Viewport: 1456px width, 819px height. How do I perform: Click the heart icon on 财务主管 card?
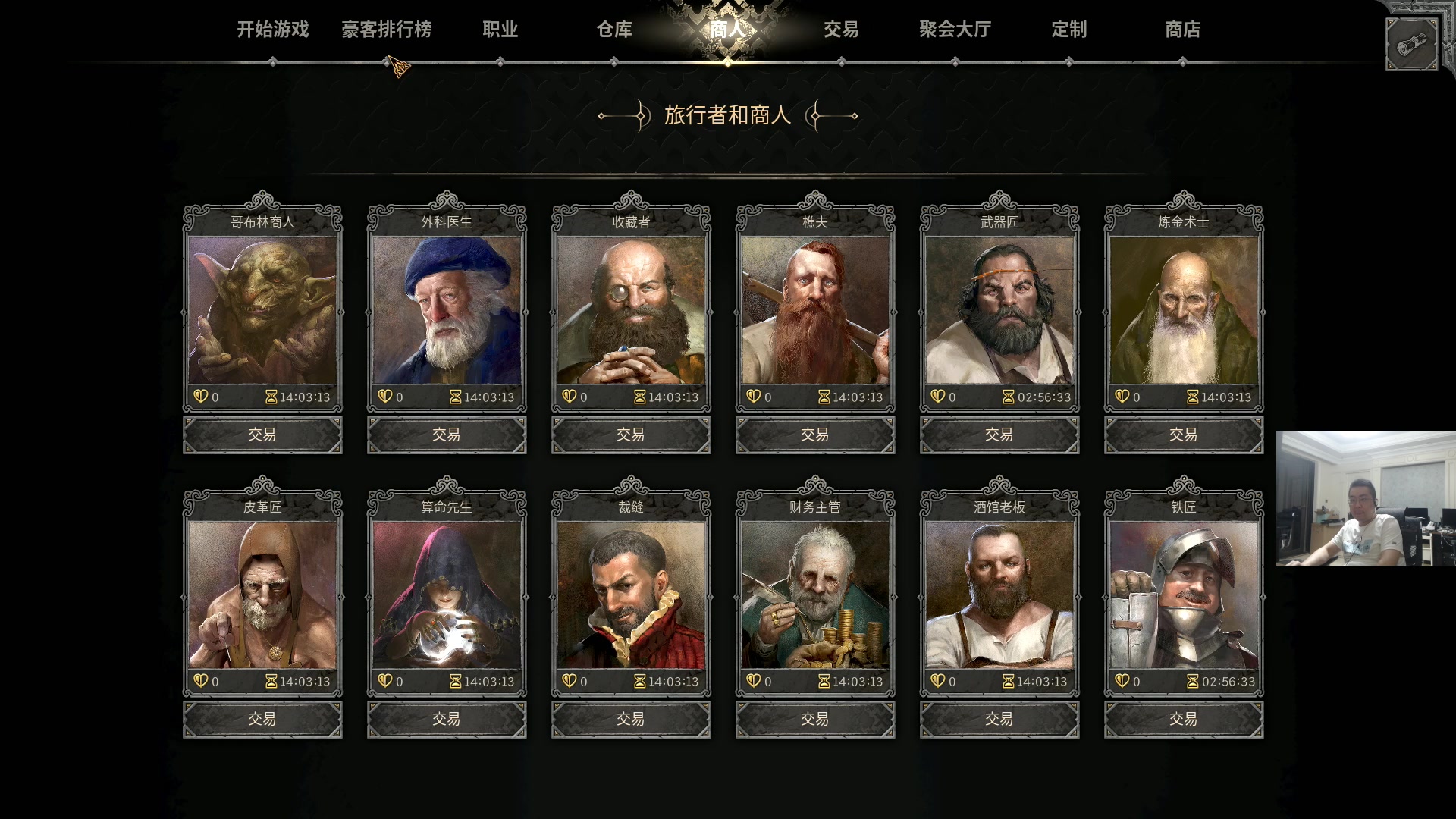point(753,681)
